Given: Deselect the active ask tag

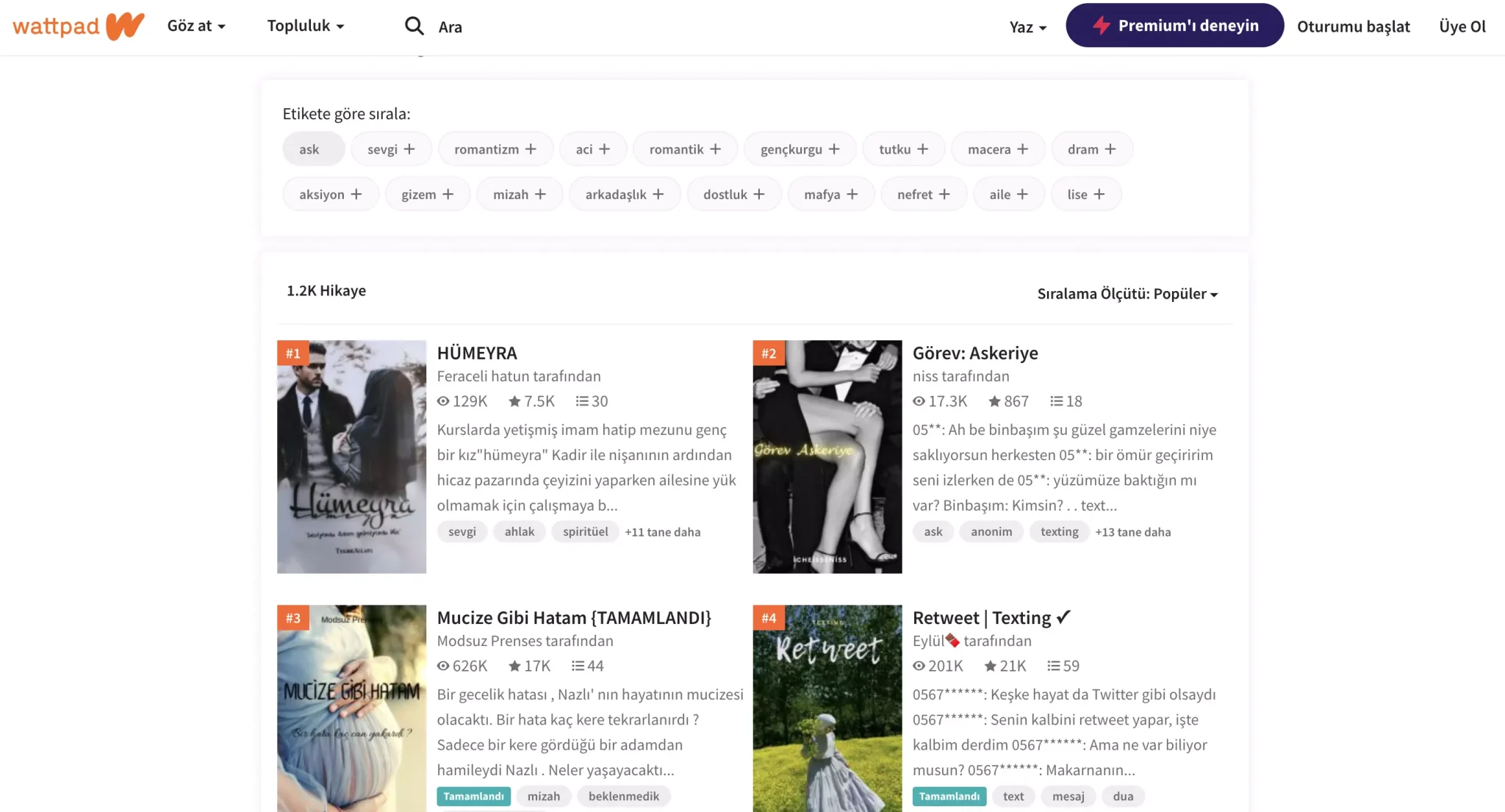Looking at the screenshot, I should pyautogui.click(x=309, y=149).
